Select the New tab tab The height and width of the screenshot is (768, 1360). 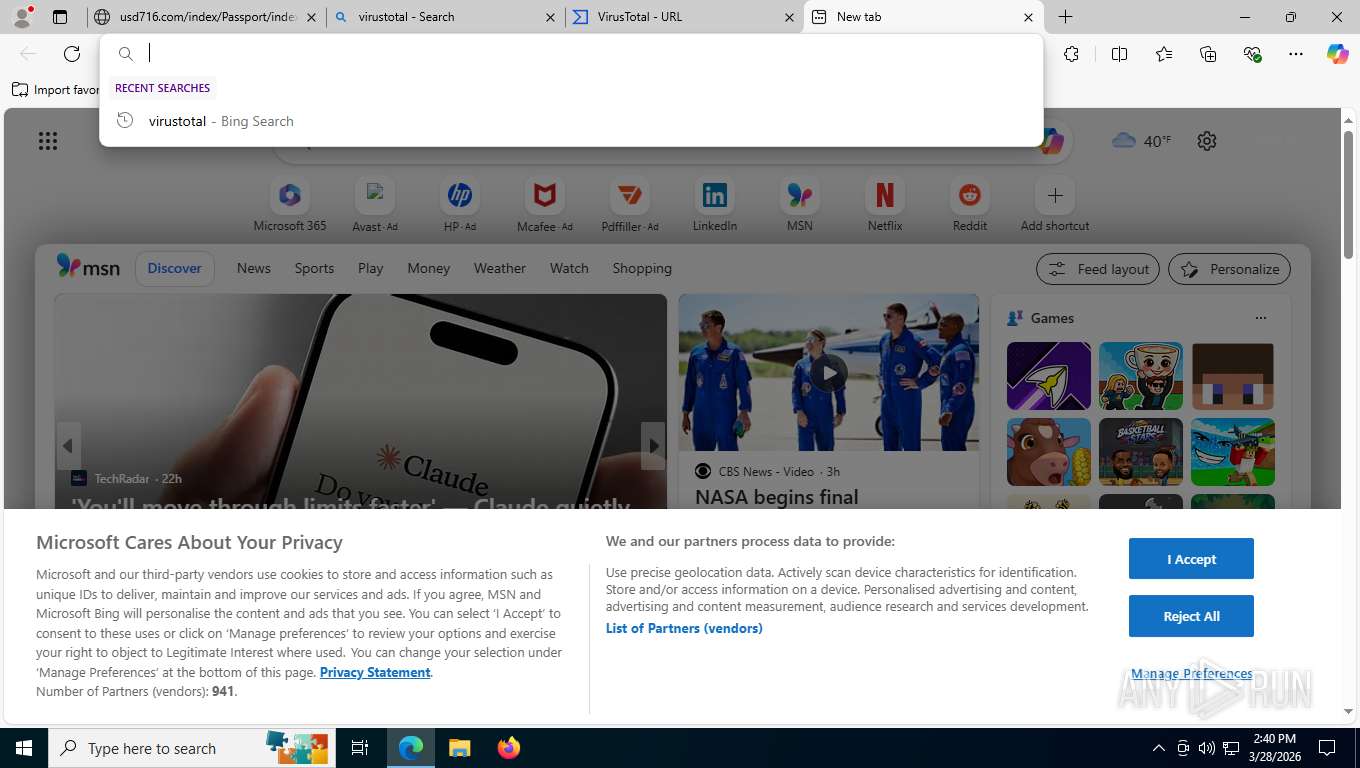(x=922, y=17)
